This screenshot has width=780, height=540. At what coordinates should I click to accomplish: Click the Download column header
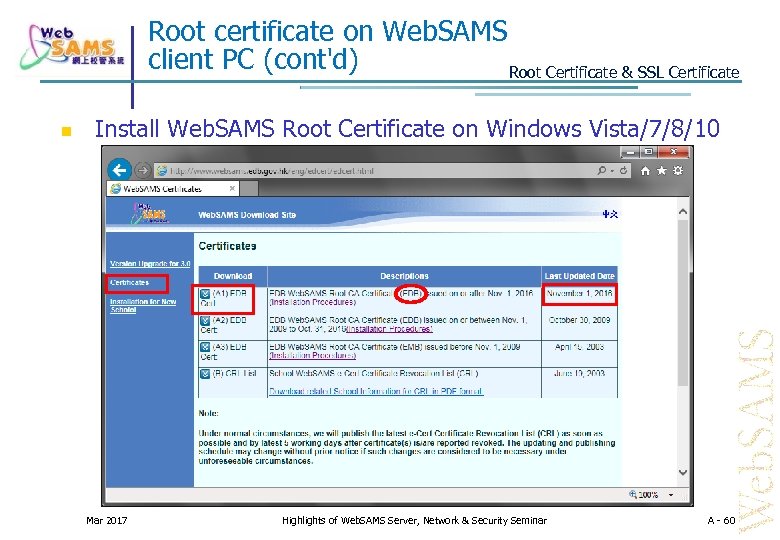click(233, 276)
